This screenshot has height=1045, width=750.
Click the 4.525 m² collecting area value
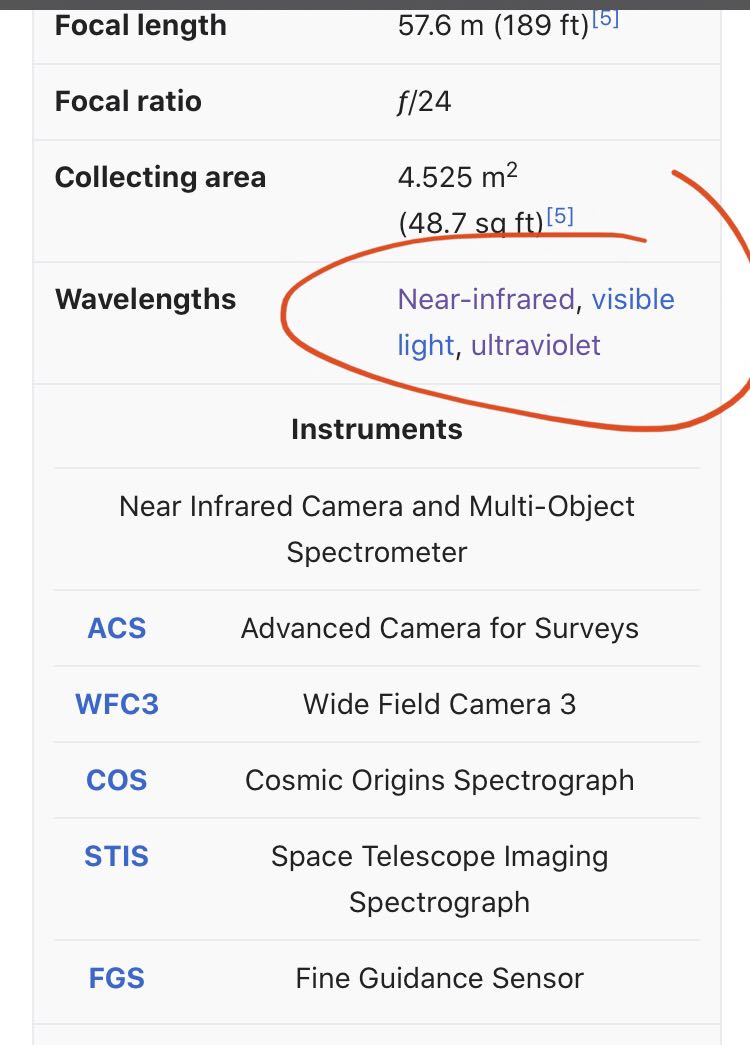point(457,176)
